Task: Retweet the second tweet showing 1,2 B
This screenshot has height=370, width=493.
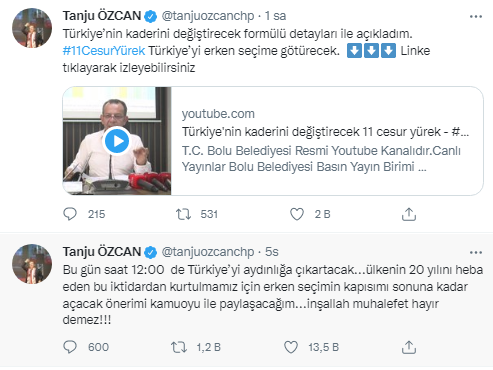Action: pyautogui.click(x=179, y=347)
